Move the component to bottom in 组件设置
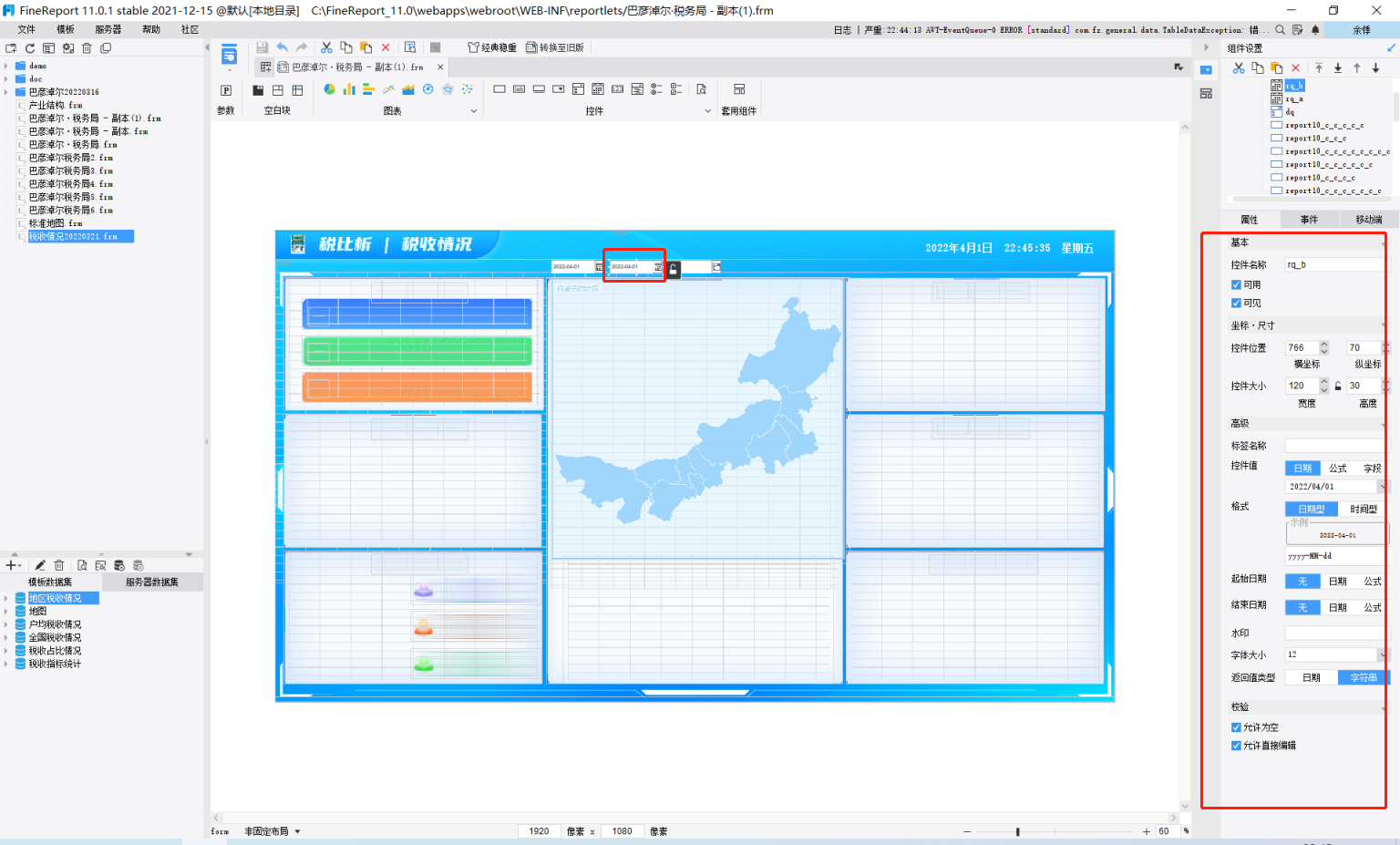The width and height of the screenshot is (1400, 845). pos(1338,68)
